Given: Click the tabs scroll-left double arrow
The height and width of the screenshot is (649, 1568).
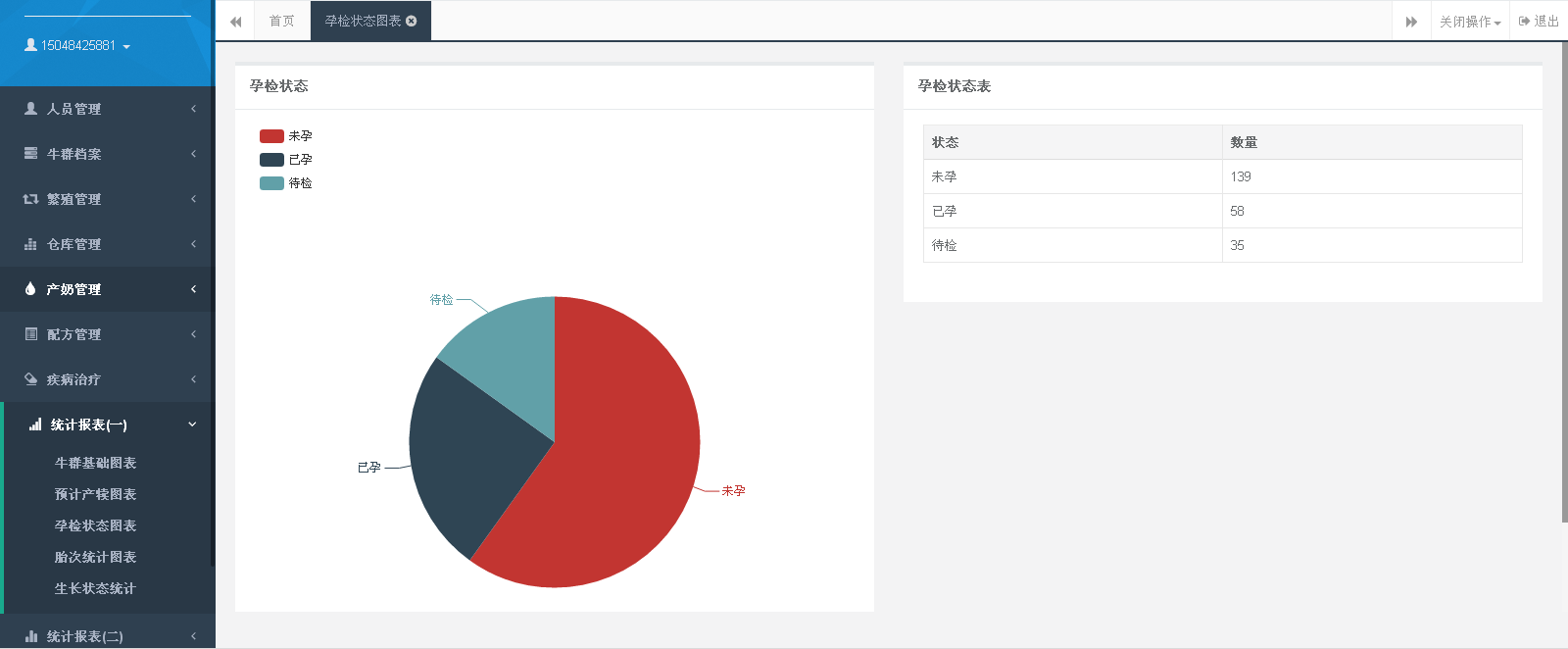Looking at the screenshot, I should (x=235, y=22).
